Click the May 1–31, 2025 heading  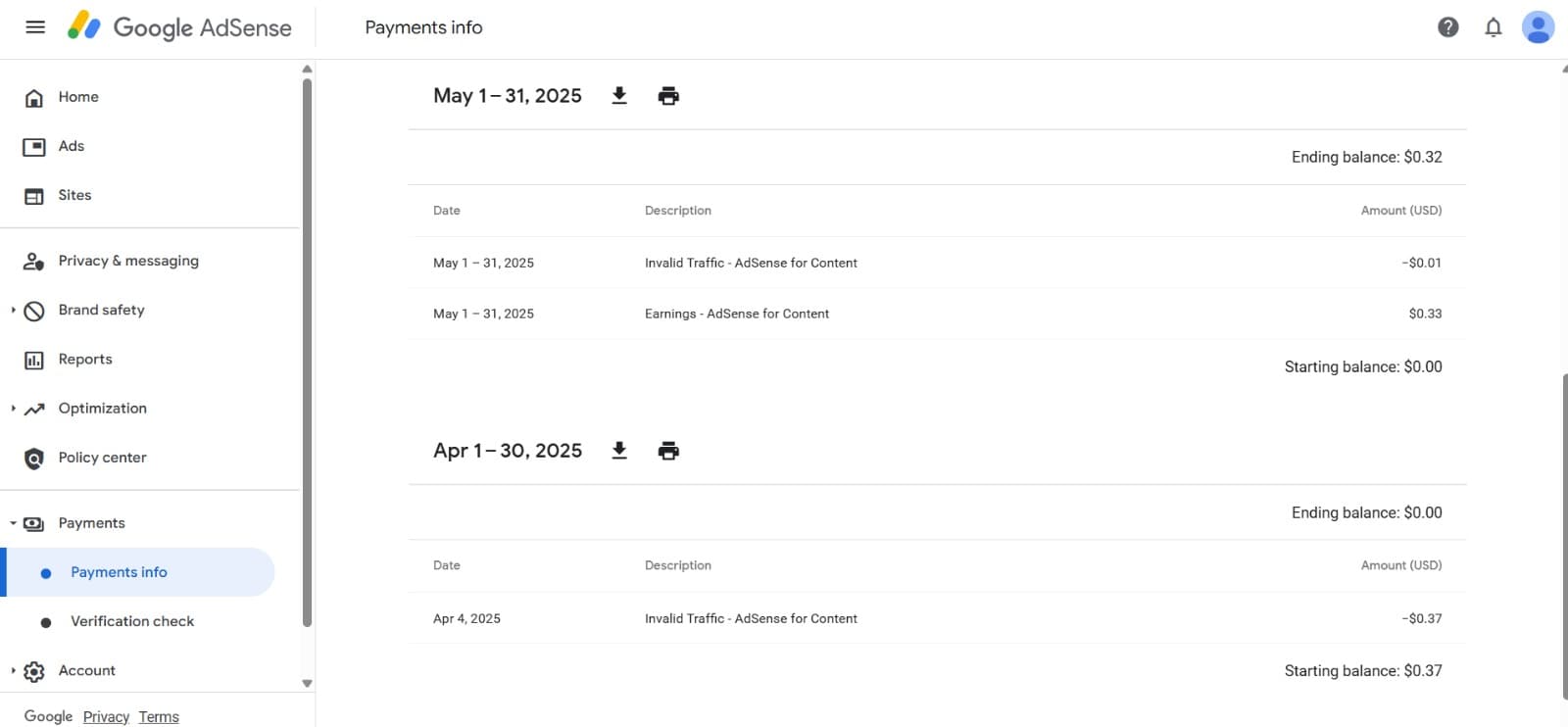click(508, 95)
